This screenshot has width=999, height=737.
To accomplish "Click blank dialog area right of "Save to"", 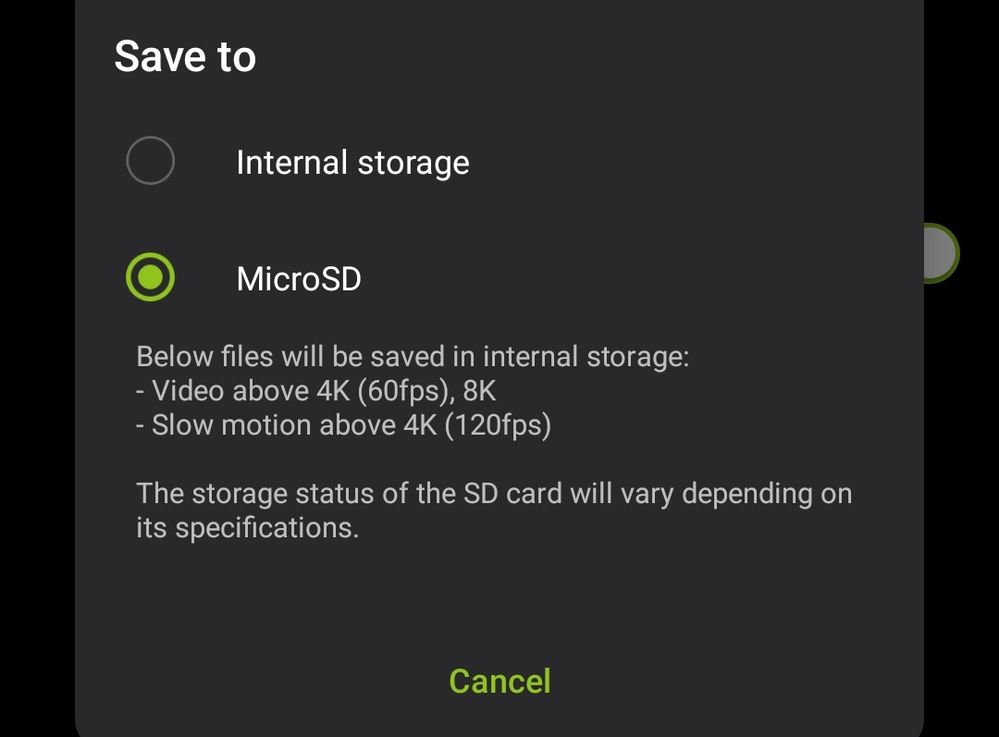I will (600, 56).
